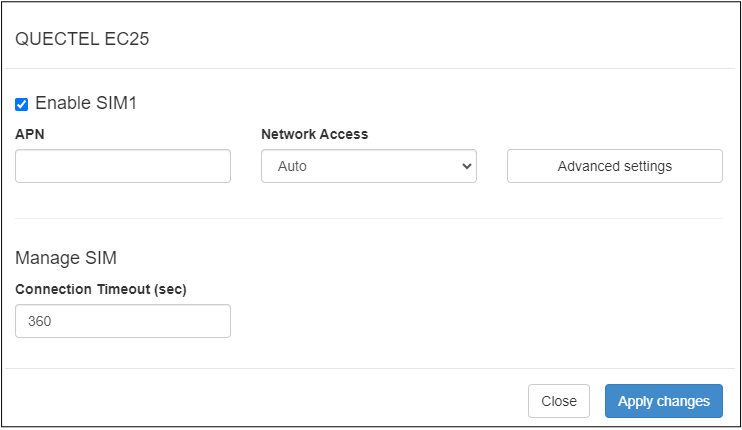Click the 360 value in timeout box

click(41, 321)
